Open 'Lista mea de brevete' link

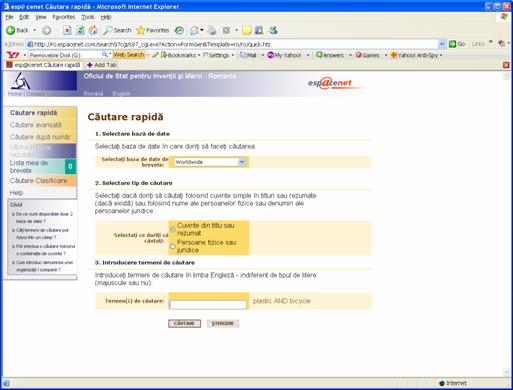pyautogui.click(x=29, y=167)
